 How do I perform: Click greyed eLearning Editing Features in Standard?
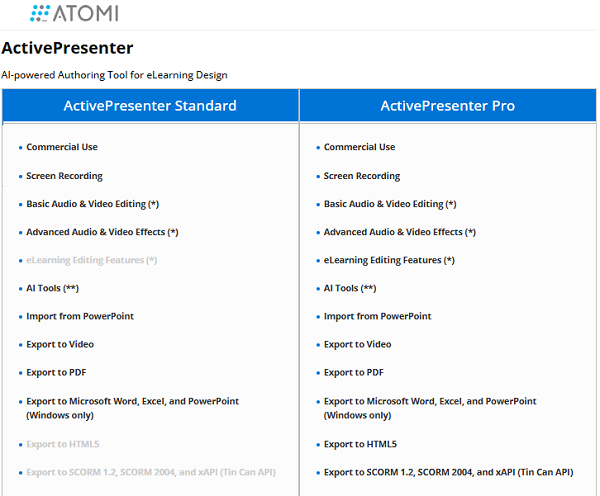pos(92,260)
